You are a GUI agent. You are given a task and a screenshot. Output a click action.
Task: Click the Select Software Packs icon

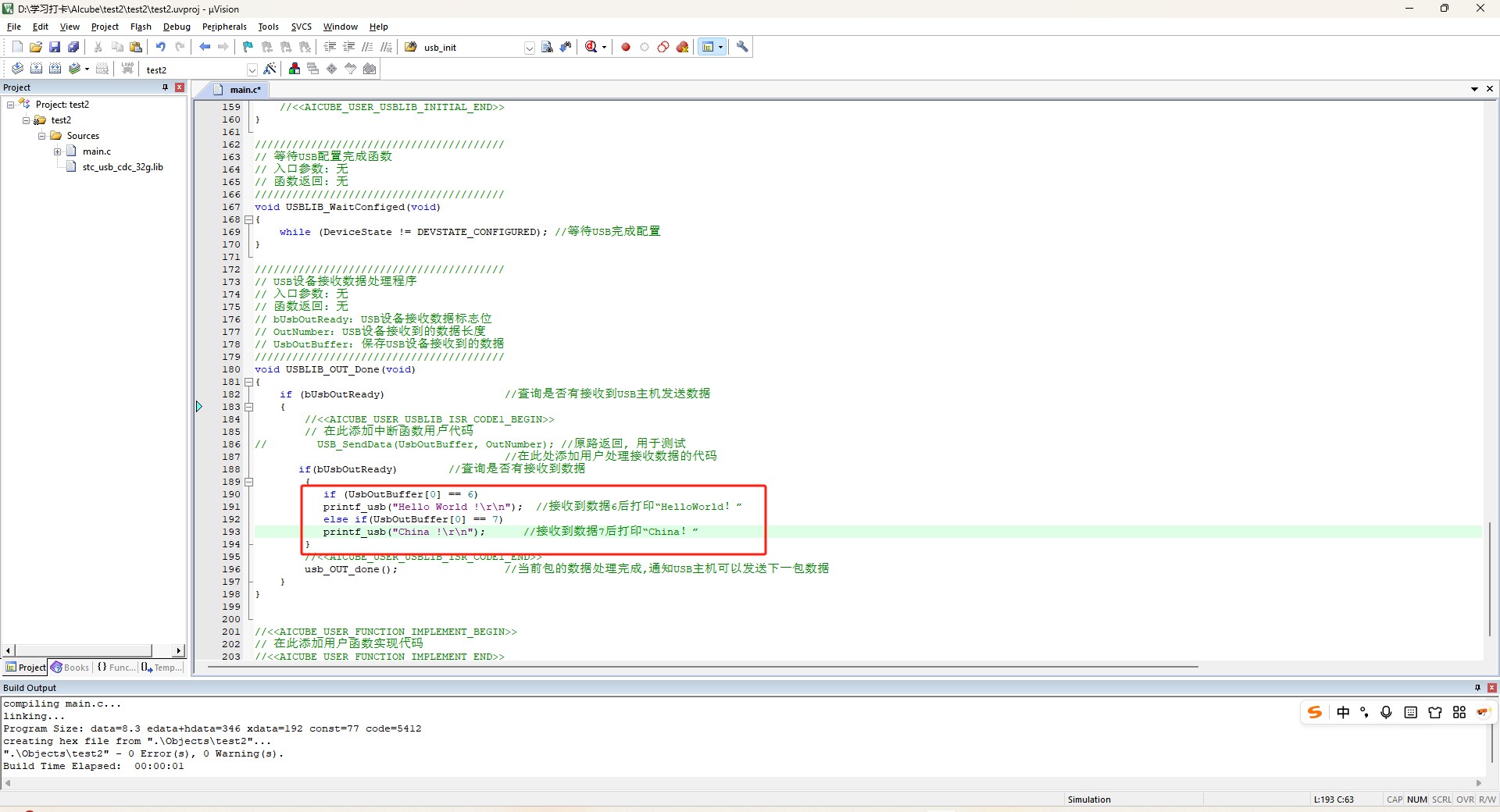[x=350, y=69]
